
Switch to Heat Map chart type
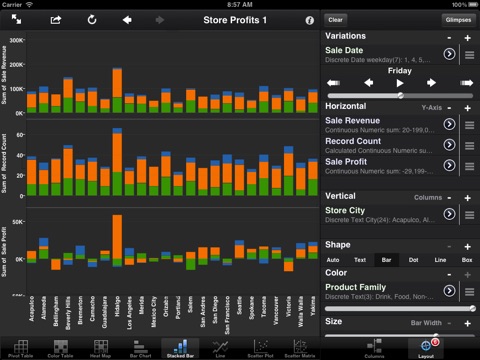[x=100, y=349]
